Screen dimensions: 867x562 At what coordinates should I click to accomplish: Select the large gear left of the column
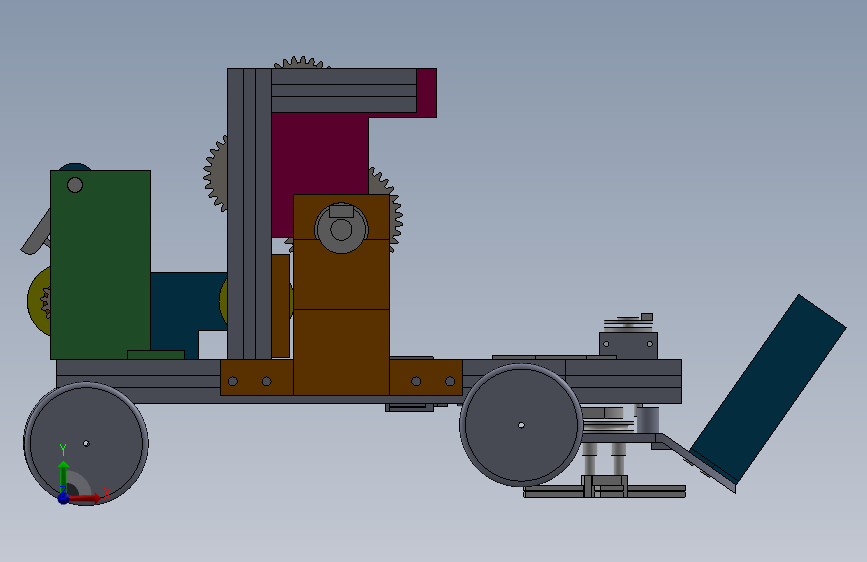pyautogui.click(x=216, y=174)
